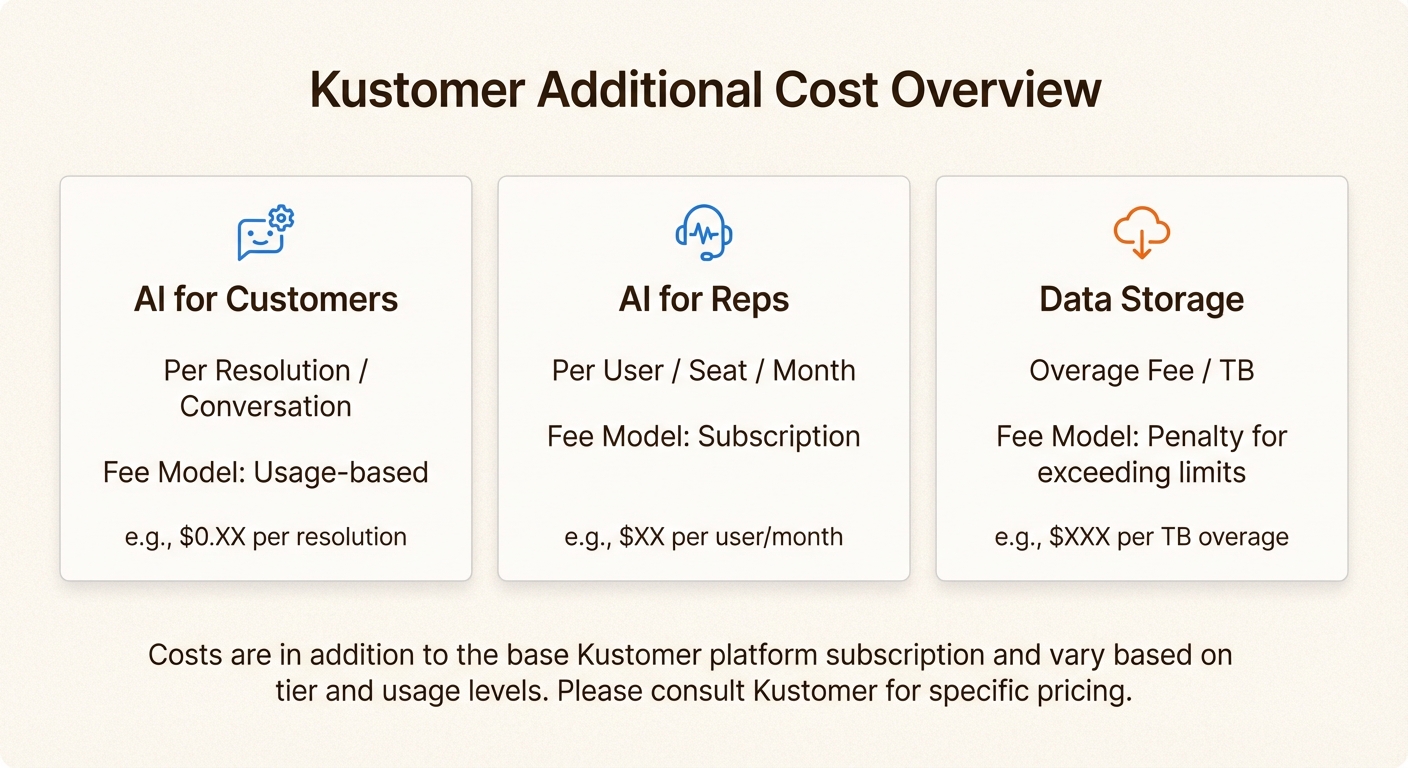Click the footer note about consulting Kustomer
The width and height of the screenshot is (1408, 768).
pos(704,673)
